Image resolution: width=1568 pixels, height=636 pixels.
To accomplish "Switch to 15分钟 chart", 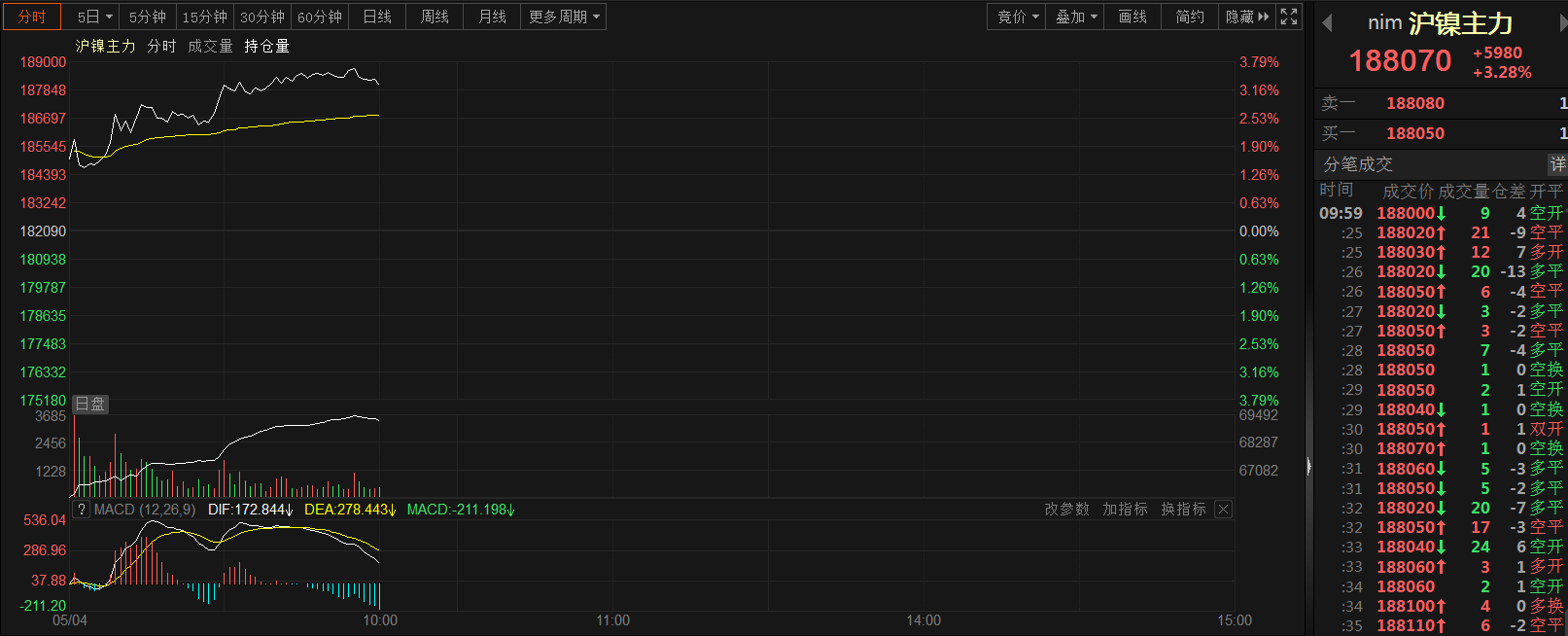I will coord(205,17).
